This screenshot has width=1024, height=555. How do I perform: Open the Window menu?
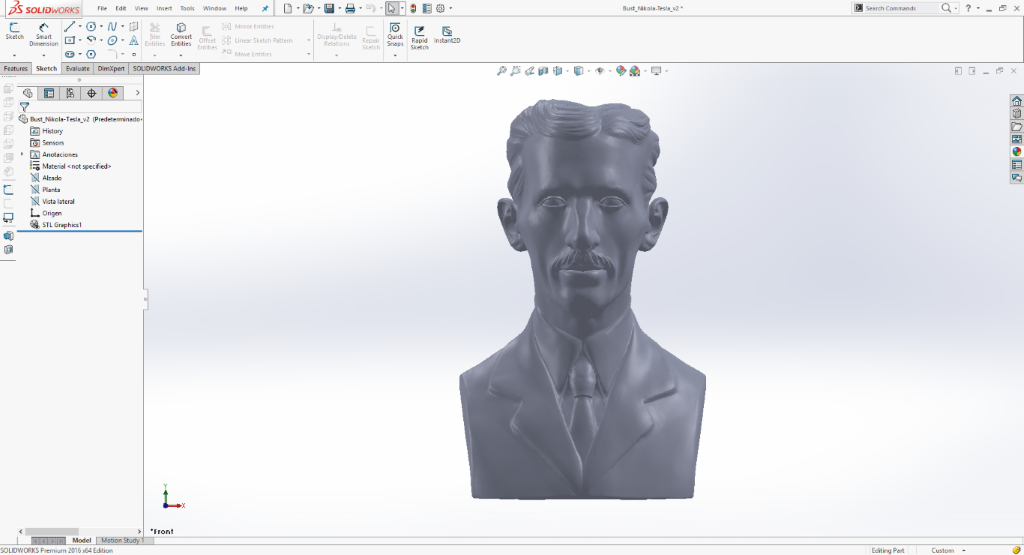[x=214, y=8]
